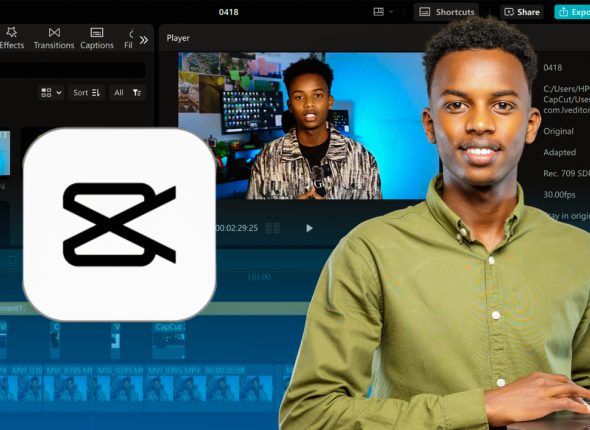
Task: Click the Original label in details
Action: tap(558, 131)
